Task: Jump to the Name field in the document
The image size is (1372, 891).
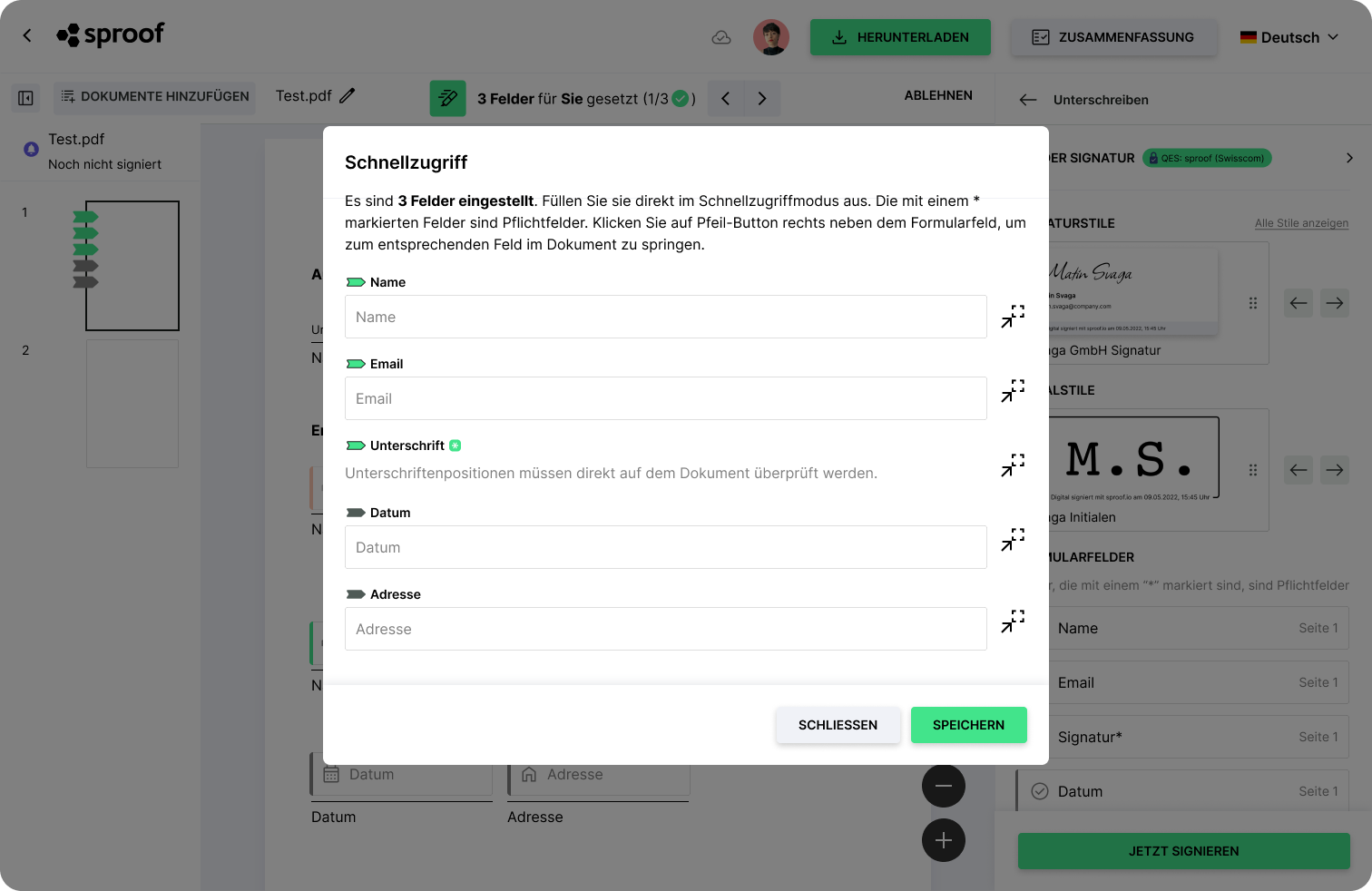Action: [1013, 317]
